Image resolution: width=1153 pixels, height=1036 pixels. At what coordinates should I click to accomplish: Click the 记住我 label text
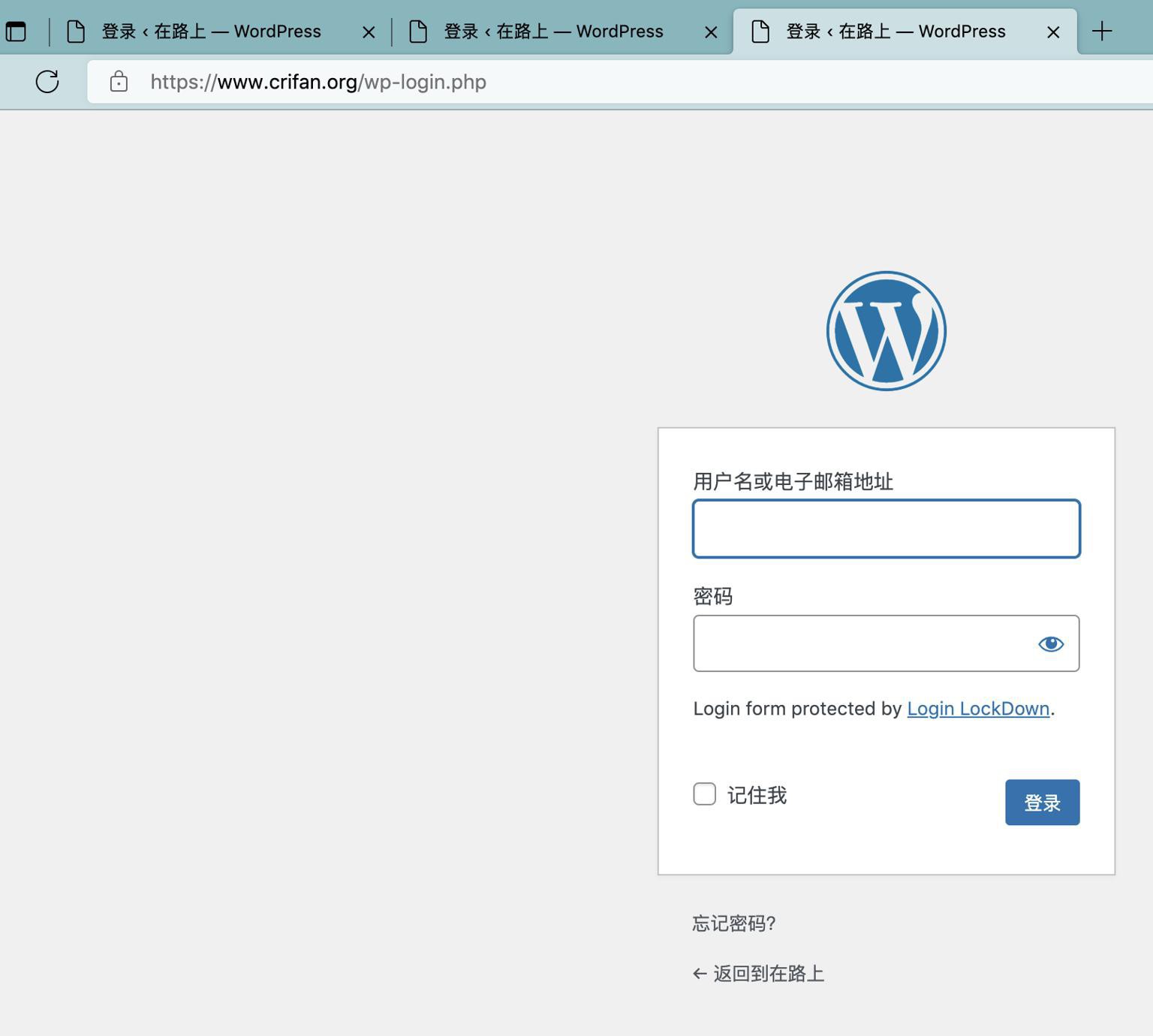tap(757, 795)
